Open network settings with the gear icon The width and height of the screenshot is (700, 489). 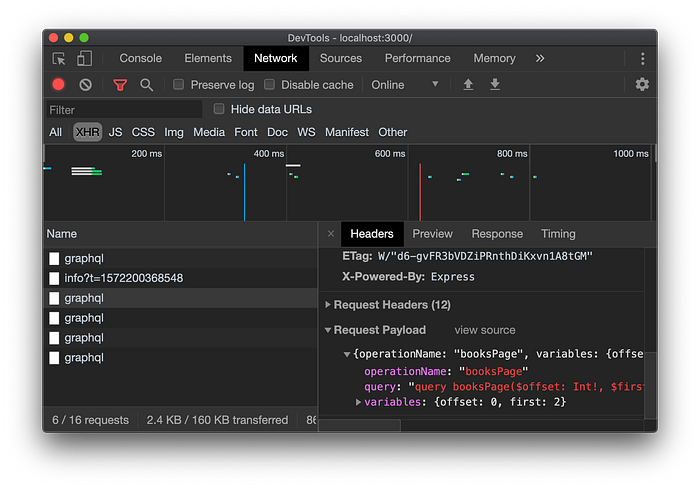pos(642,84)
